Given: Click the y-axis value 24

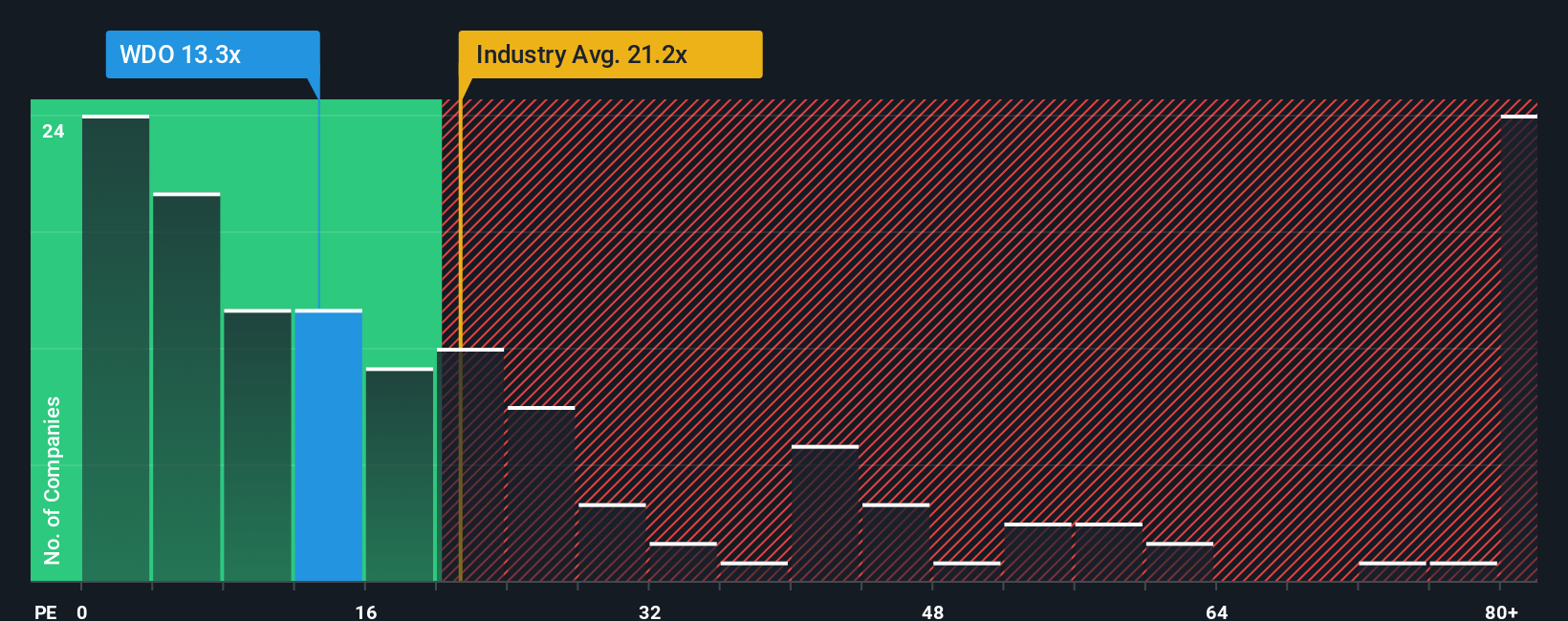Looking at the screenshot, I should point(54,132).
